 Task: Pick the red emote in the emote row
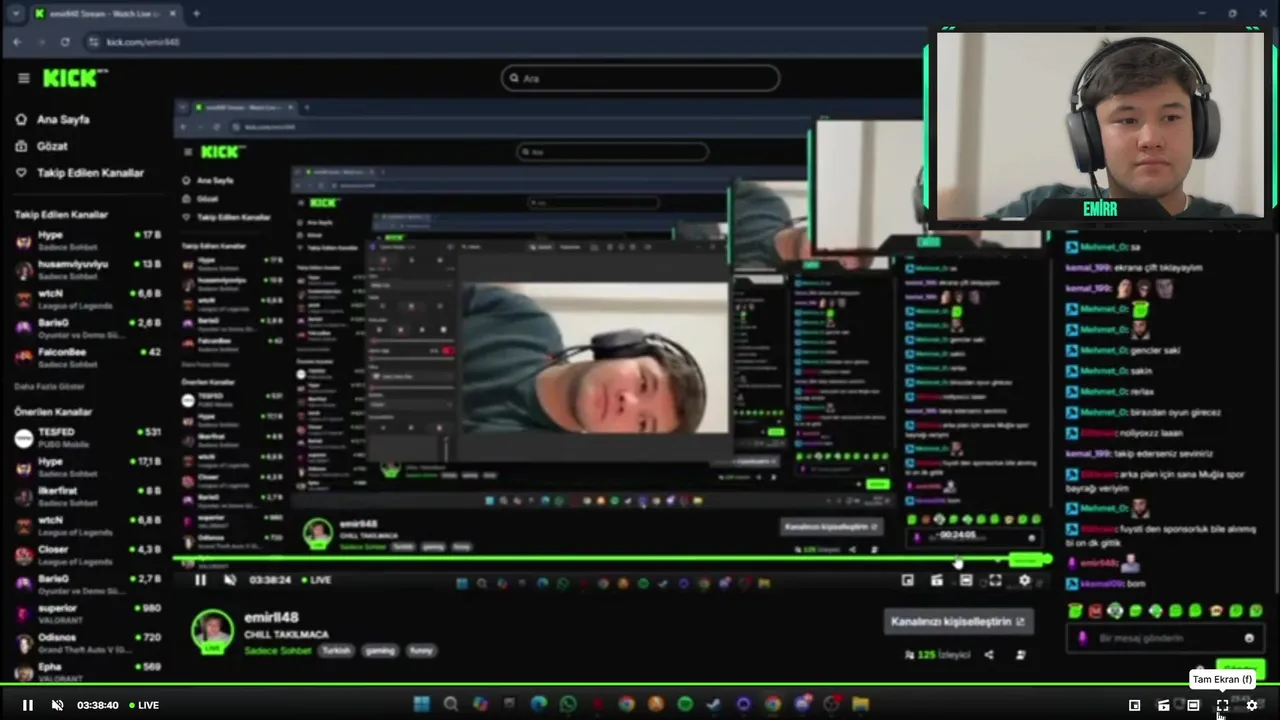1095,610
